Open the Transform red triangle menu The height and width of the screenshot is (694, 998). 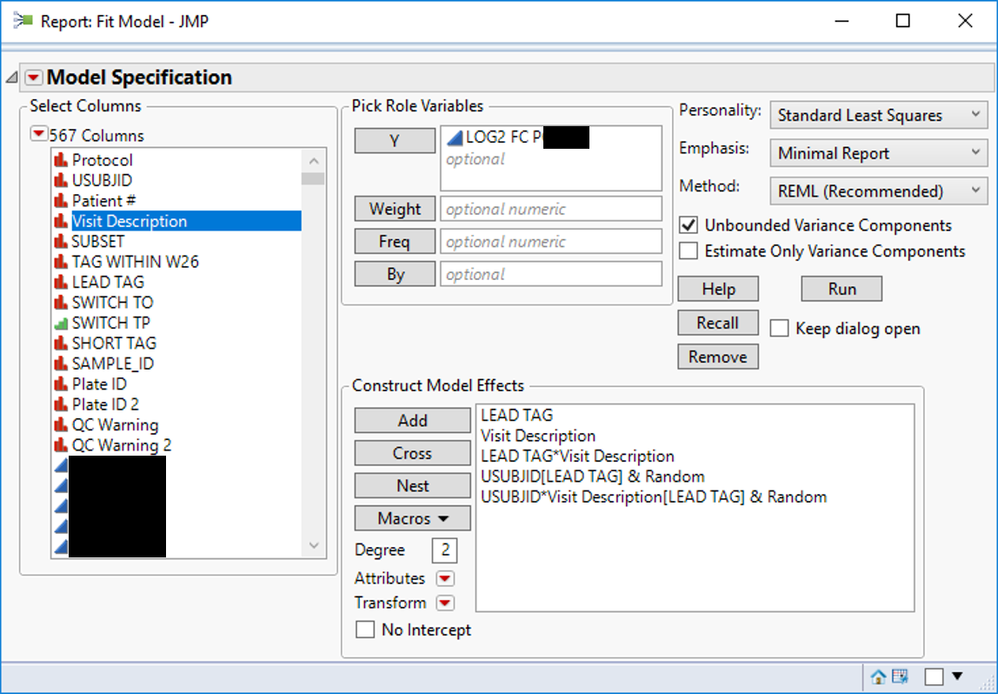click(x=445, y=603)
